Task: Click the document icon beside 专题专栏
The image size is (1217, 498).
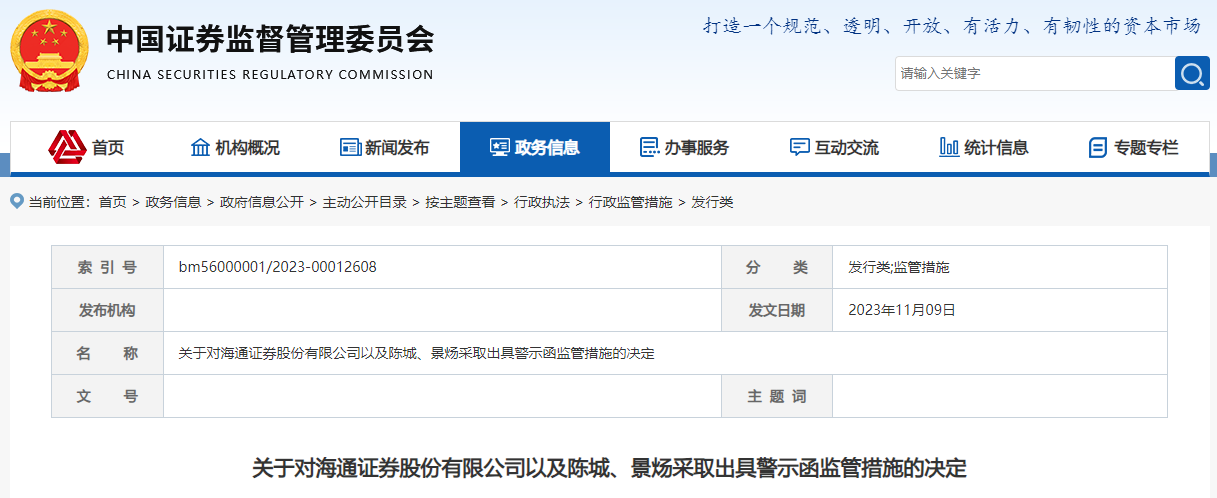Action: [1098, 148]
